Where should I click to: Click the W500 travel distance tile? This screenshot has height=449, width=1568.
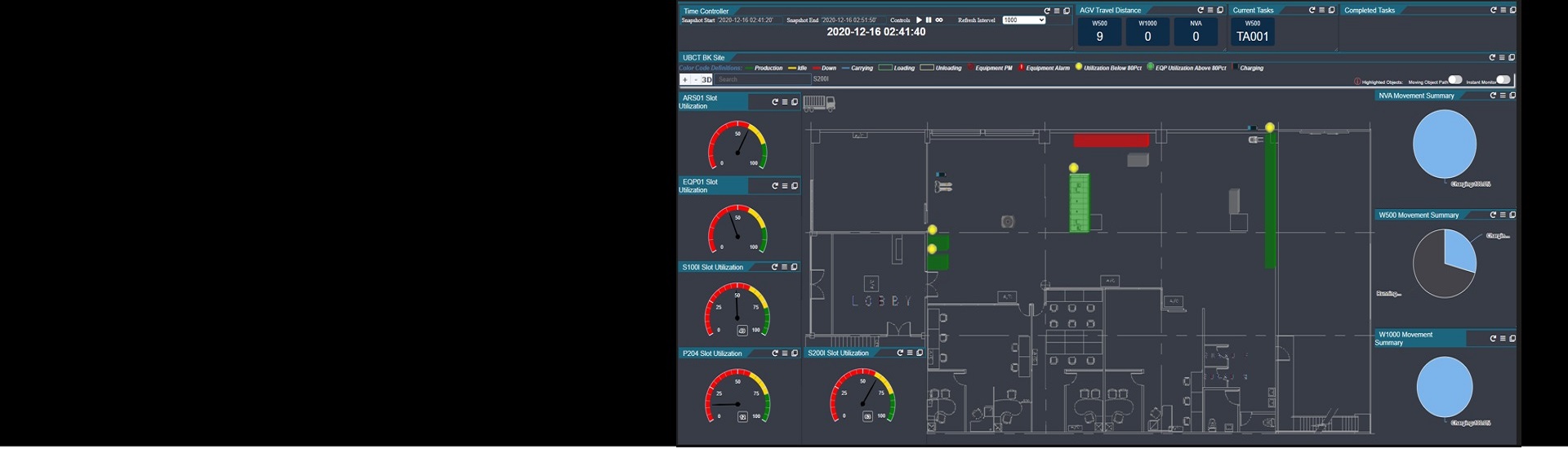click(x=1099, y=32)
